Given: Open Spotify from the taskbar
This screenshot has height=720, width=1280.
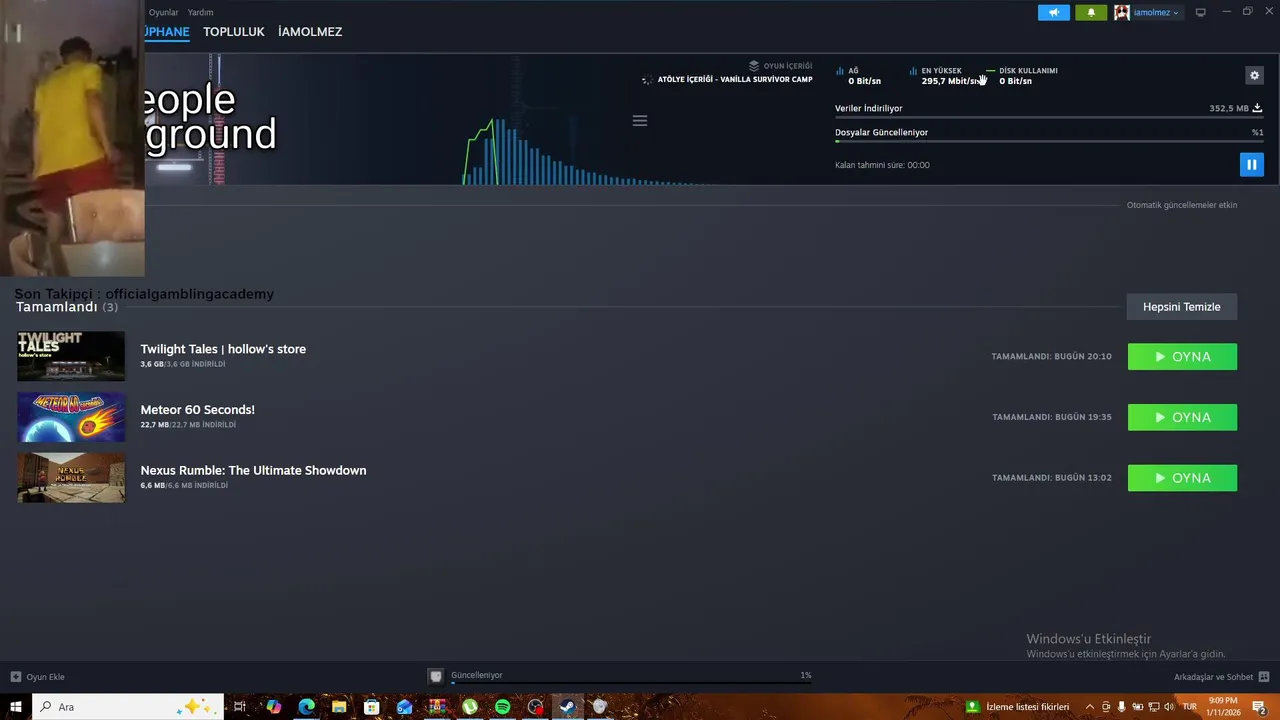Looking at the screenshot, I should (502, 707).
